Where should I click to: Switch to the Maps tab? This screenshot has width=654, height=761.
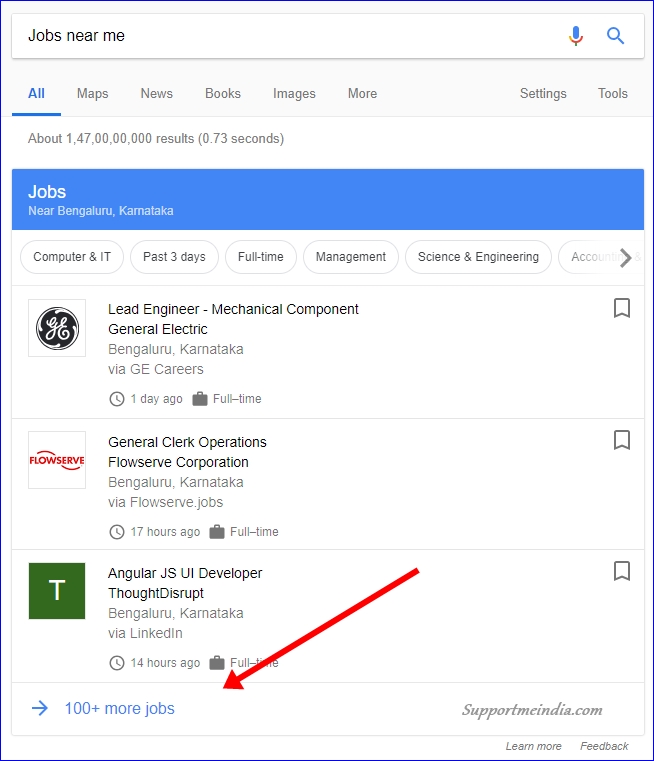coord(92,94)
